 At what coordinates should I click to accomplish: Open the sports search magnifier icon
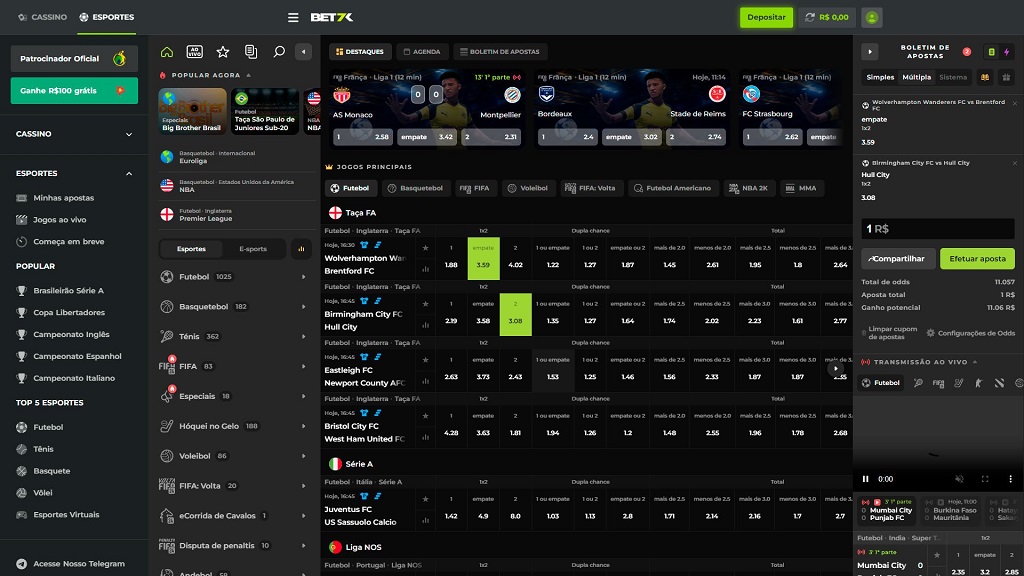(x=279, y=52)
